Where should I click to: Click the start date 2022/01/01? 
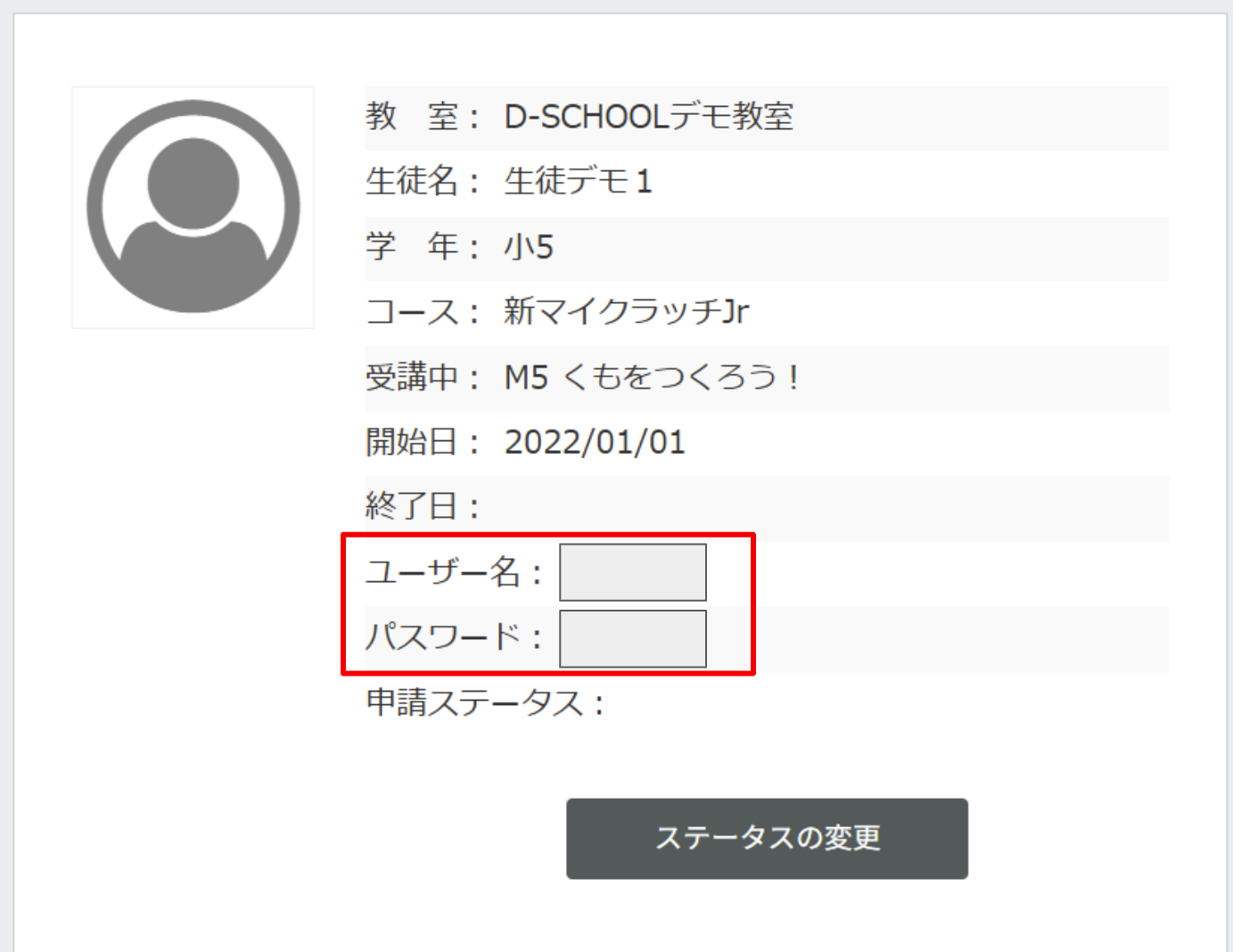595,442
